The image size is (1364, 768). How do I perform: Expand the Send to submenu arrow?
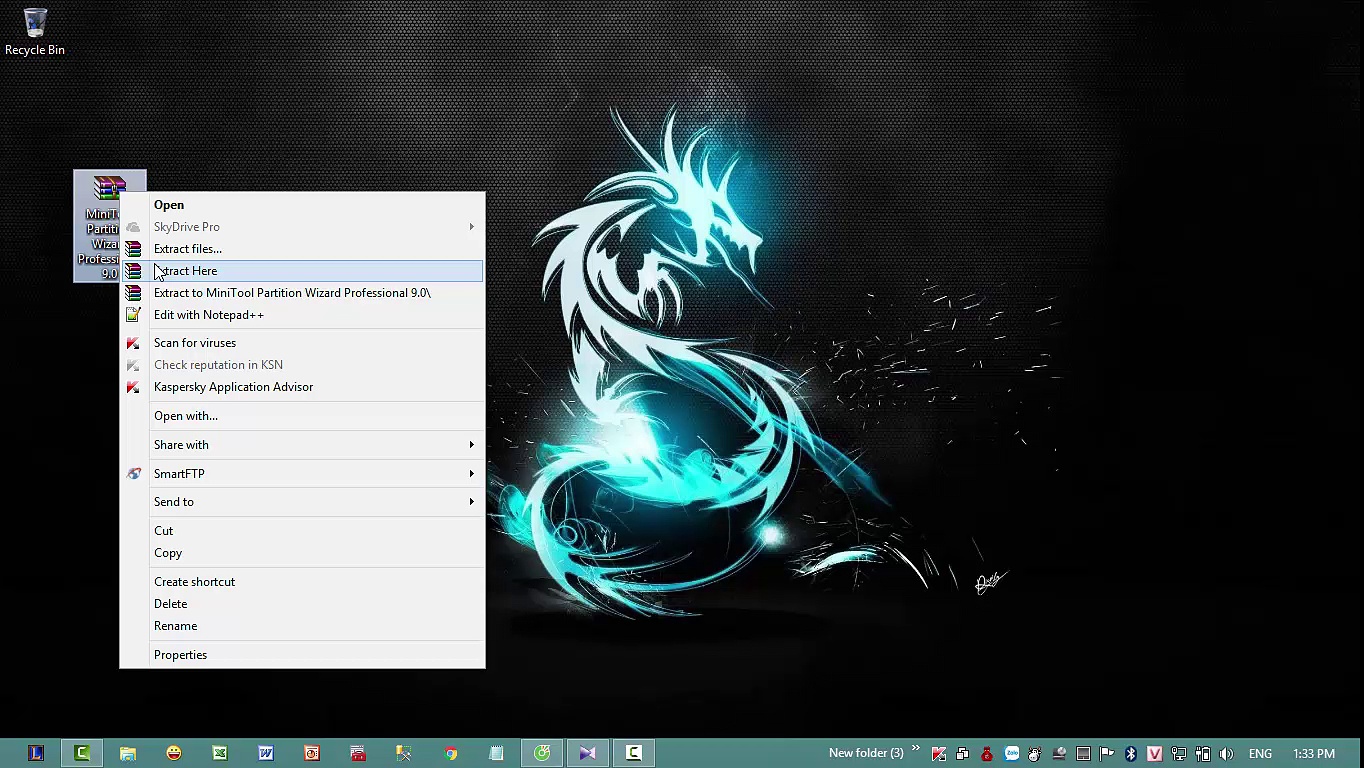point(471,502)
